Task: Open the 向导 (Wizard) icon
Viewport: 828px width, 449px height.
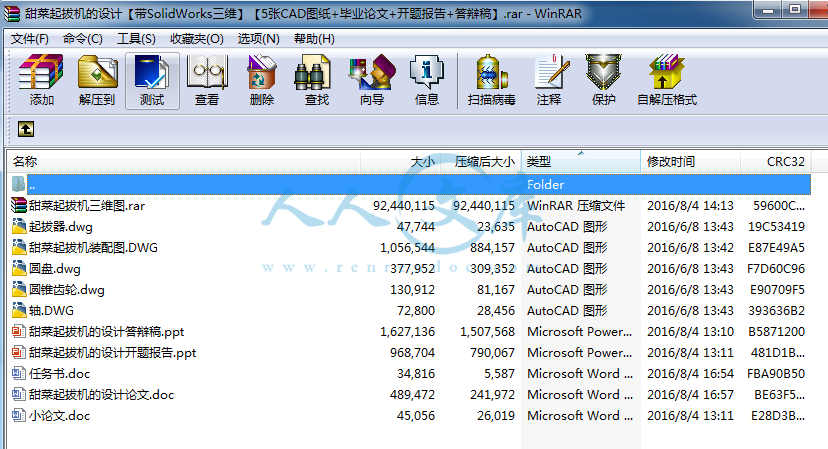Action: click(x=372, y=72)
